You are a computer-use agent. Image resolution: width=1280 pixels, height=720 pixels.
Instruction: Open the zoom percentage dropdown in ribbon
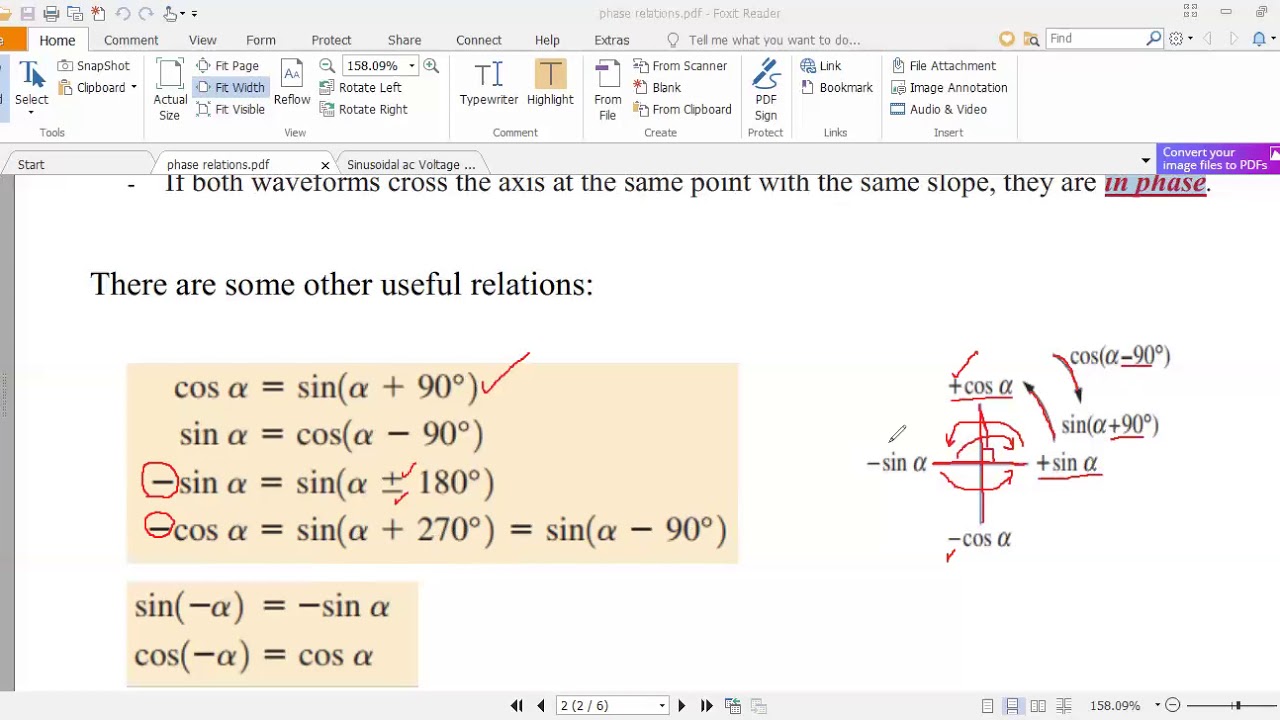point(411,66)
